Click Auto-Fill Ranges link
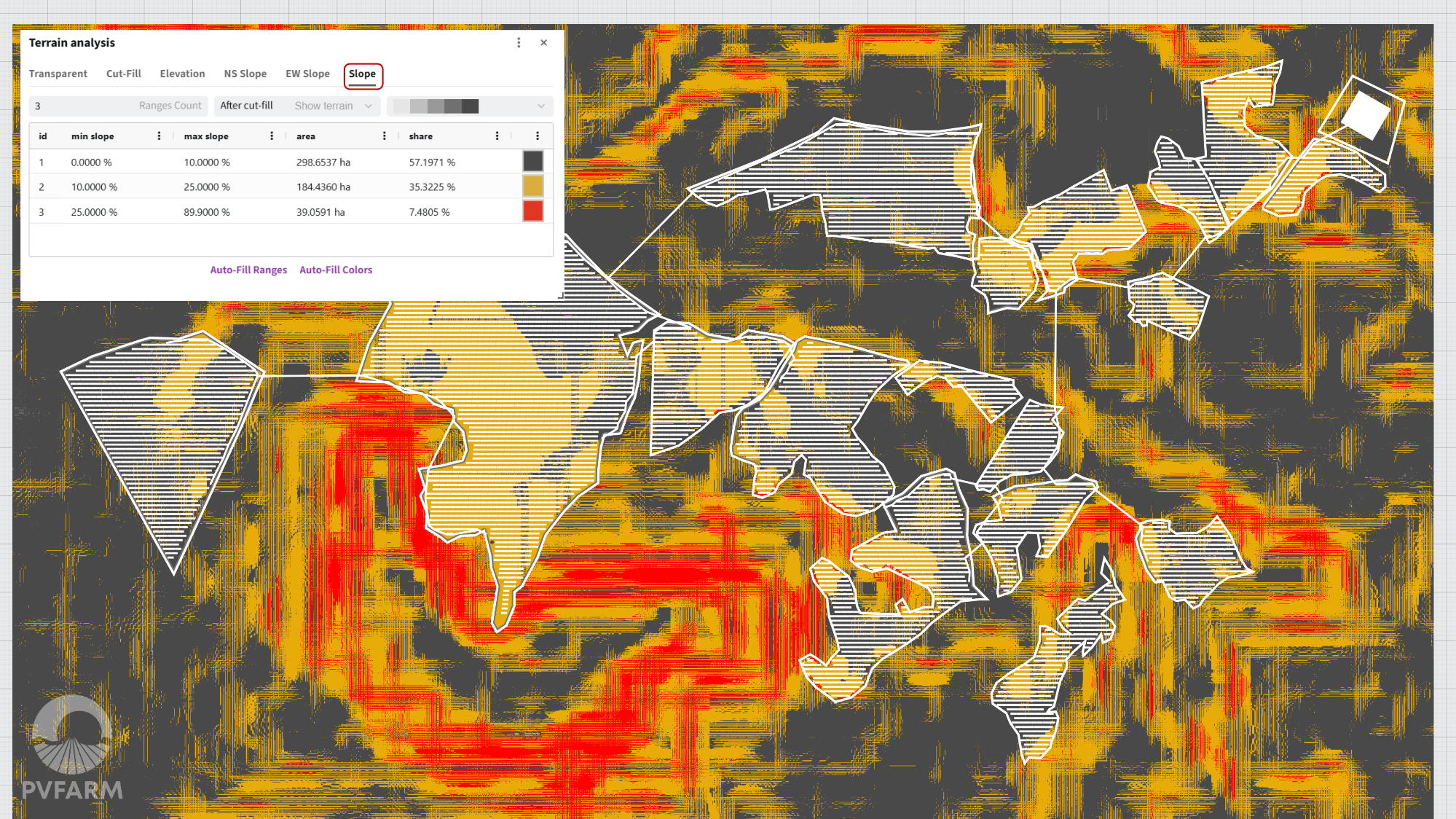This screenshot has height=819, width=1456. (248, 270)
